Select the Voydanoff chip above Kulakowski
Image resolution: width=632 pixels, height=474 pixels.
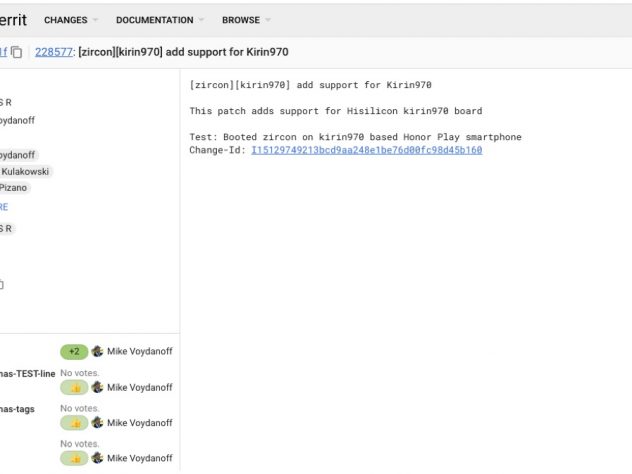pyautogui.click(x=17, y=155)
